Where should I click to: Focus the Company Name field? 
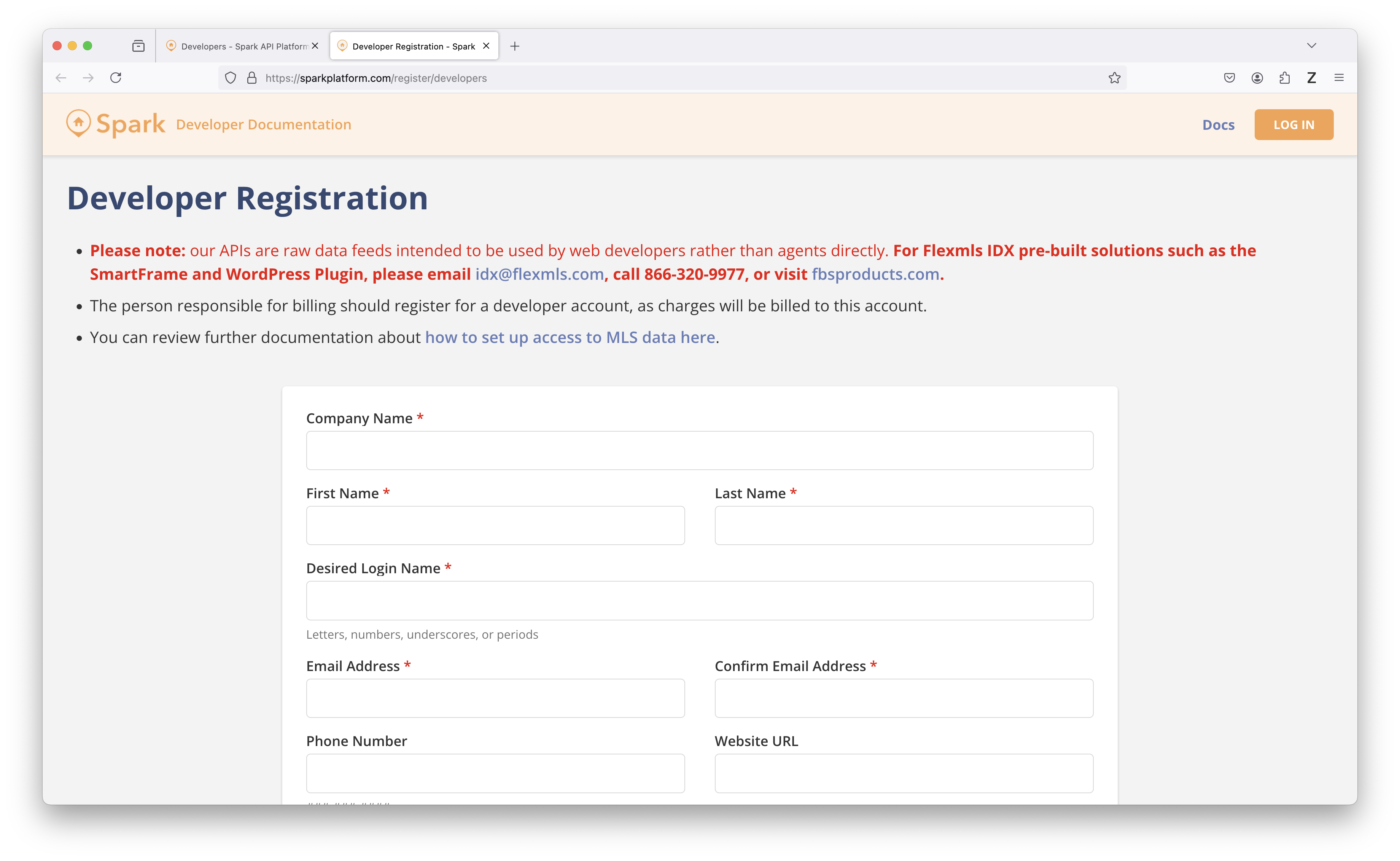(x=700, y=450)
